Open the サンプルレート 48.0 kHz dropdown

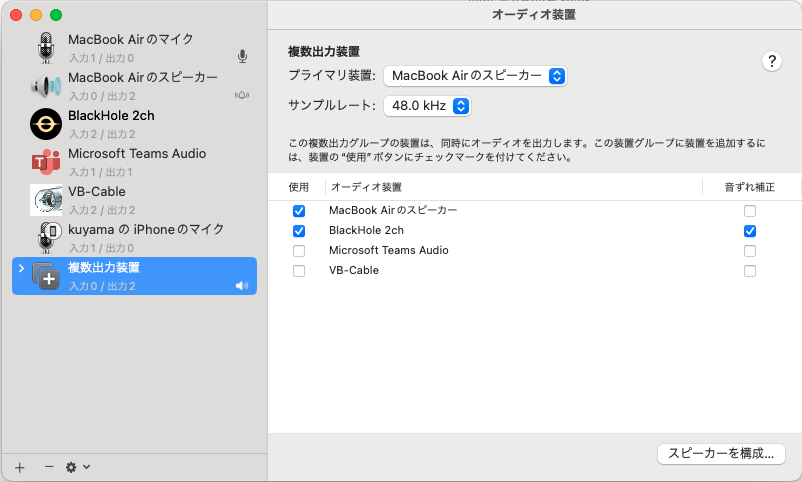[427, 106]
